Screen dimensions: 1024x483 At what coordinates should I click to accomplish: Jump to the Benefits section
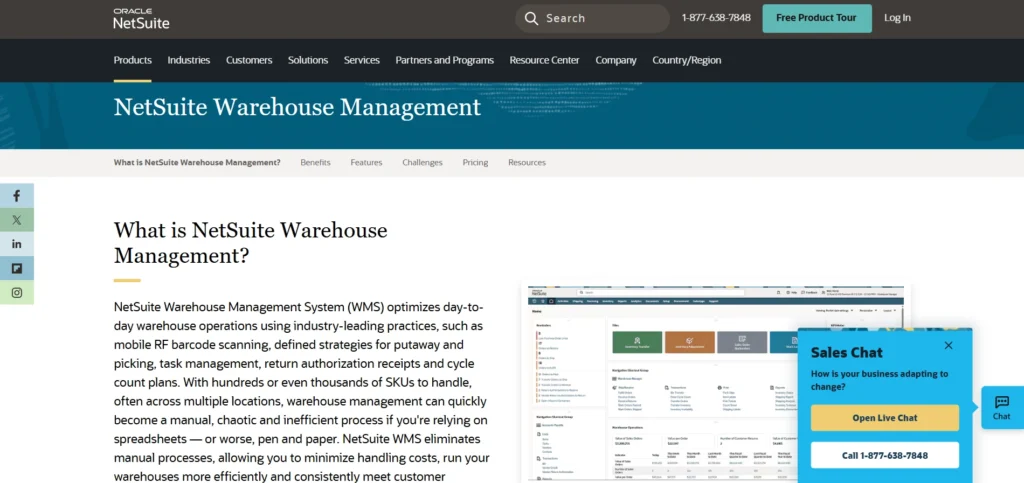tap(315, 163)
